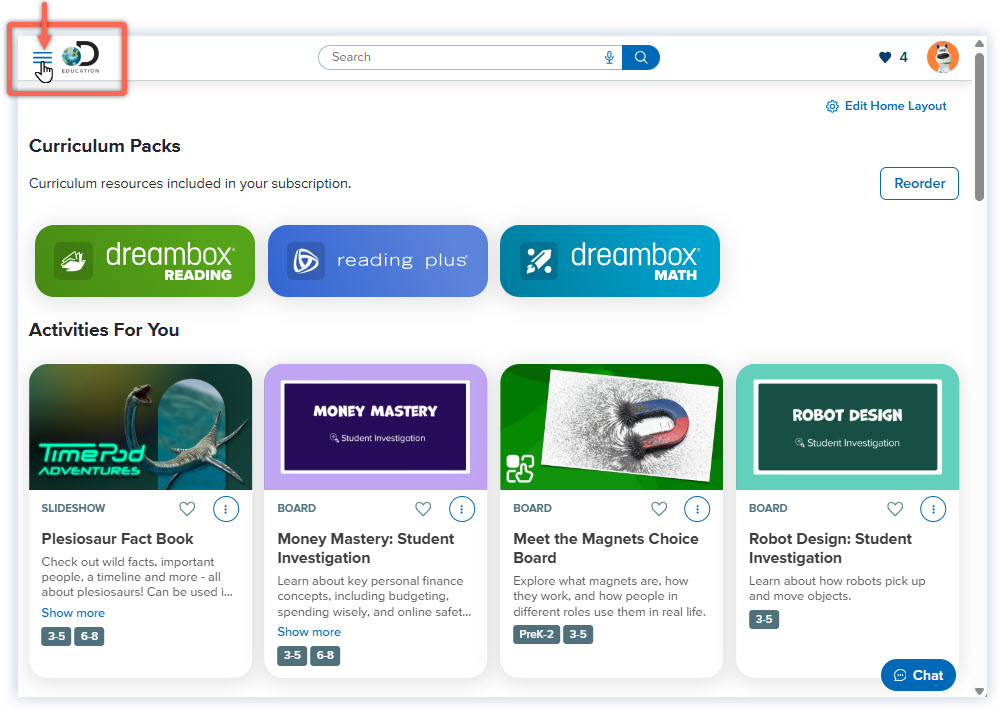Open favorites via the header heart icon
1000x708 pixels.
point(884,58)
